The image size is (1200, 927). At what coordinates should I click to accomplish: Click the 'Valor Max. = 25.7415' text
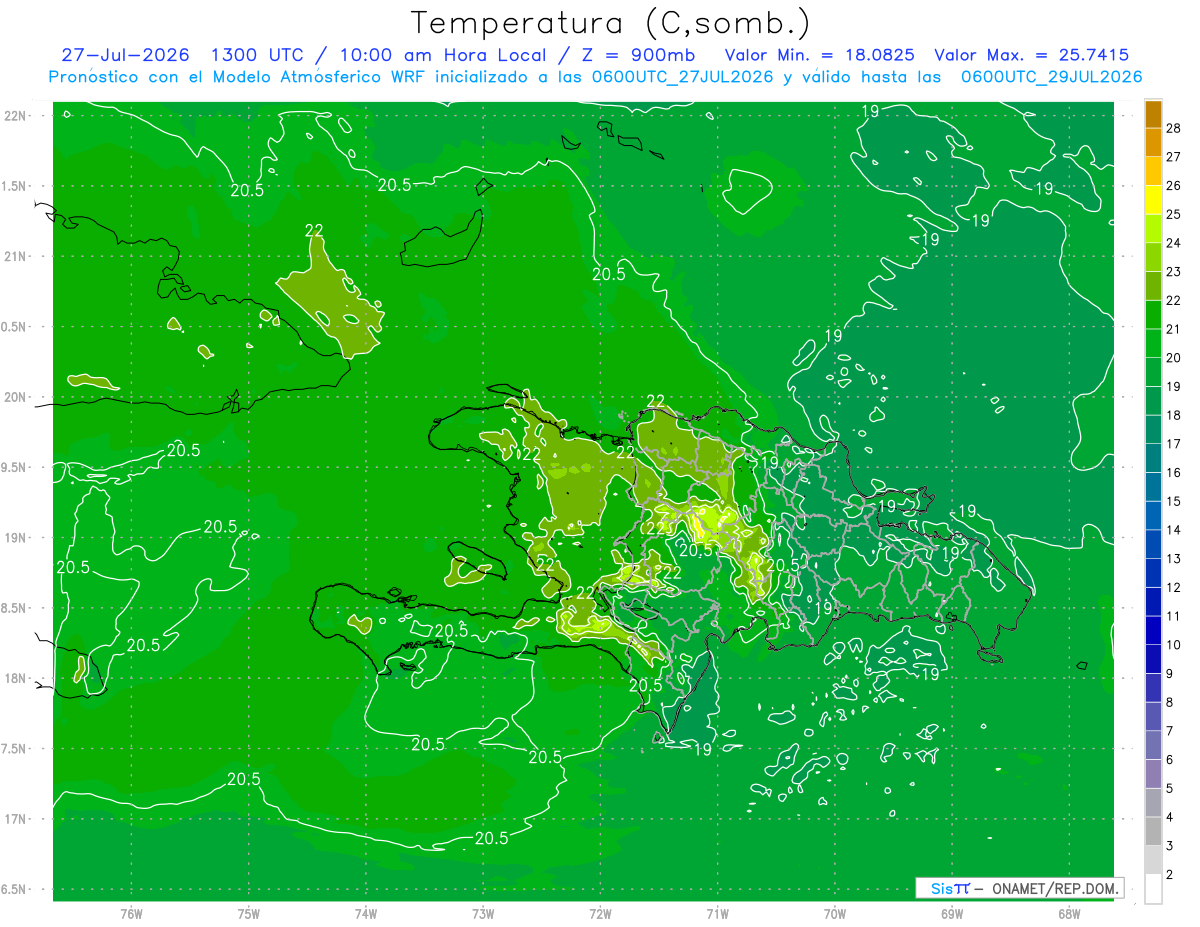1031,55
